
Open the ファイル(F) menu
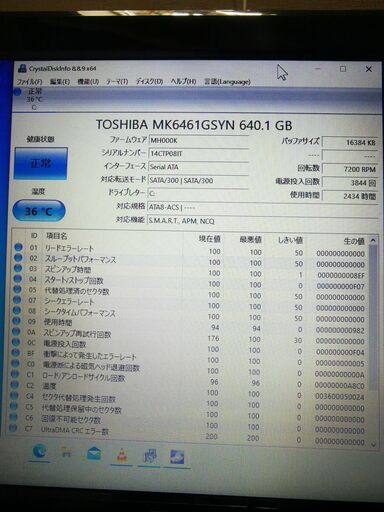pos(29,82)
